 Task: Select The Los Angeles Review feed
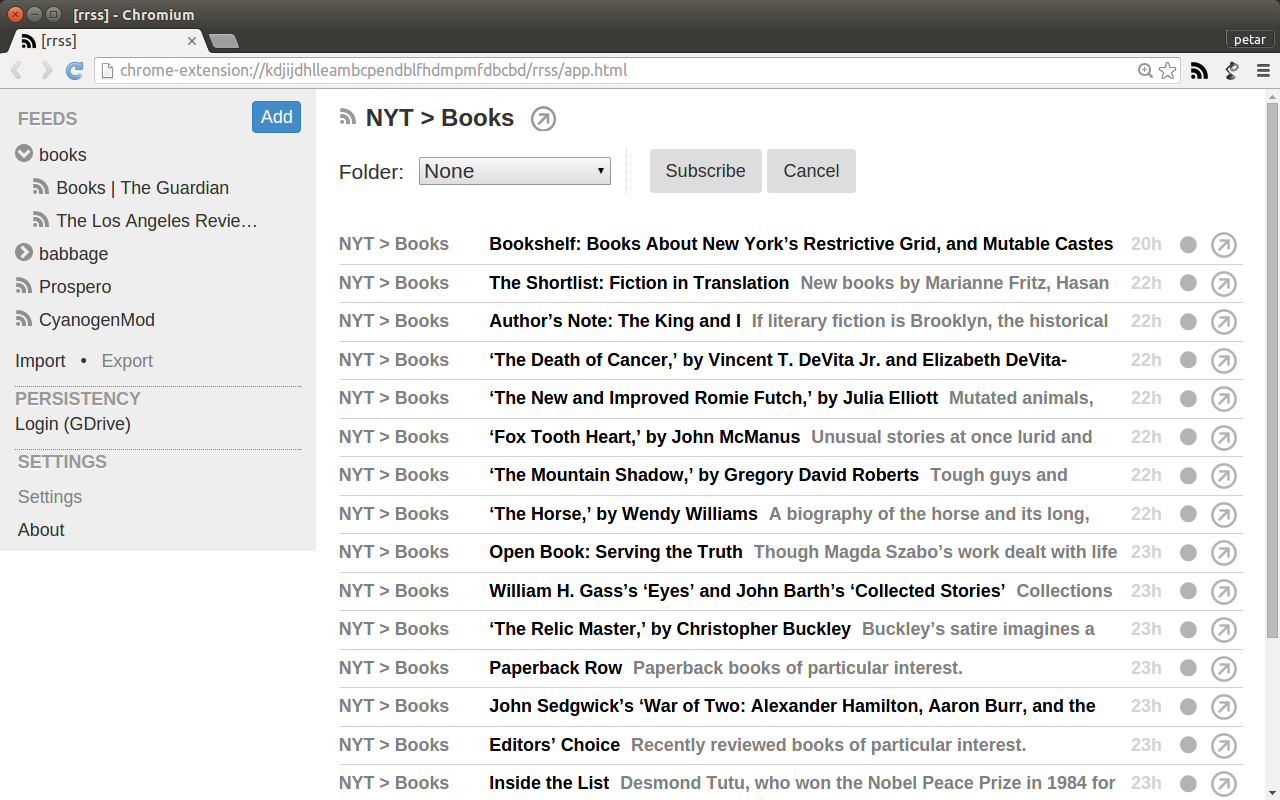point(157,221)
